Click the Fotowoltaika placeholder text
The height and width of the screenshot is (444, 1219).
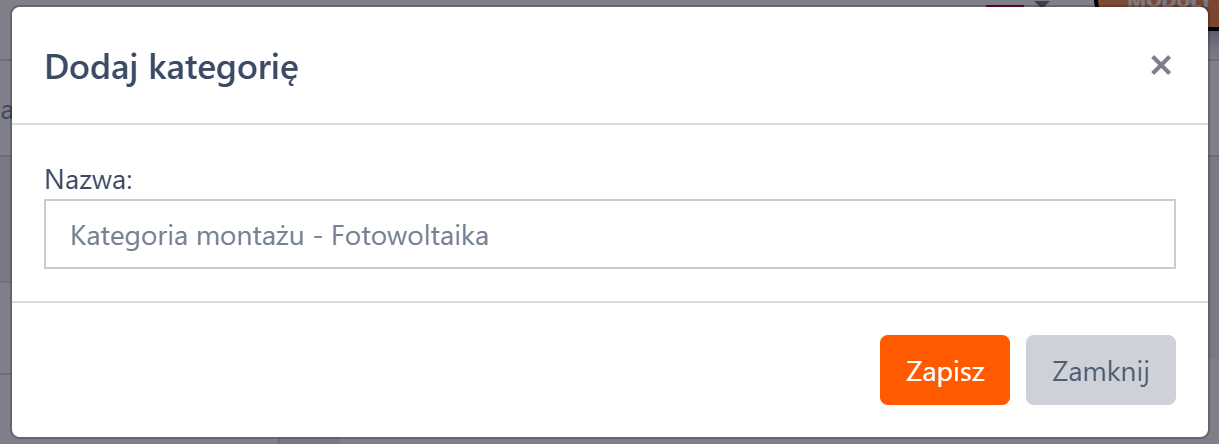point(410,236)
